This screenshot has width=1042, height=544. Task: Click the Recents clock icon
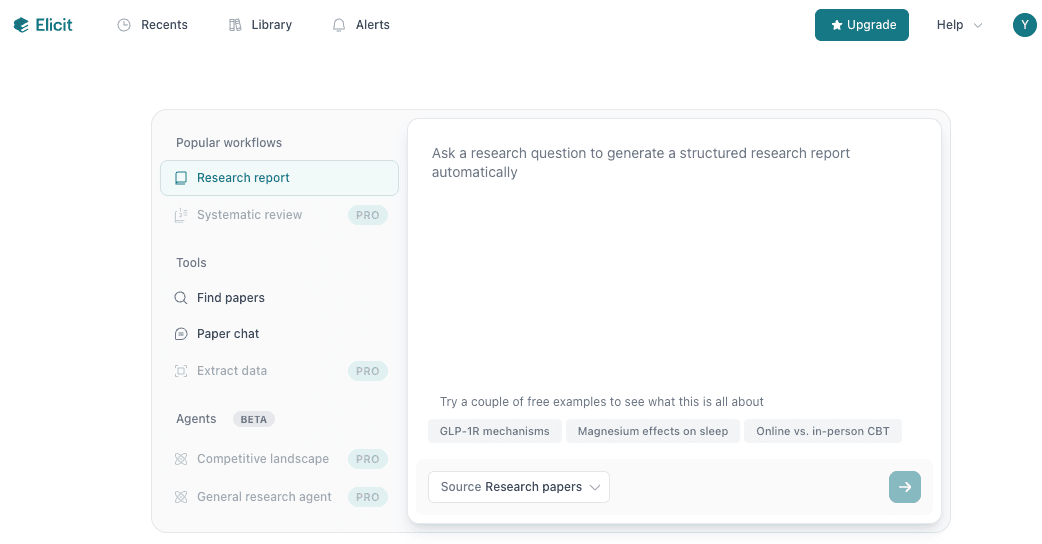(x=124, y=25)
